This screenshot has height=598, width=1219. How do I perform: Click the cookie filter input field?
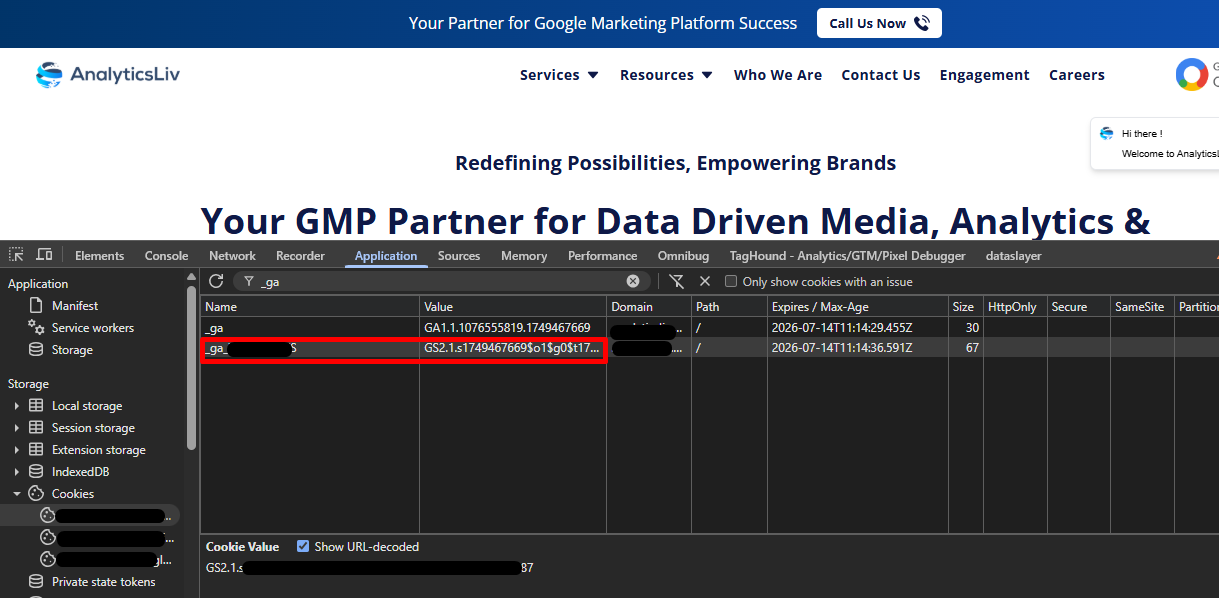(x=440, y=282)
